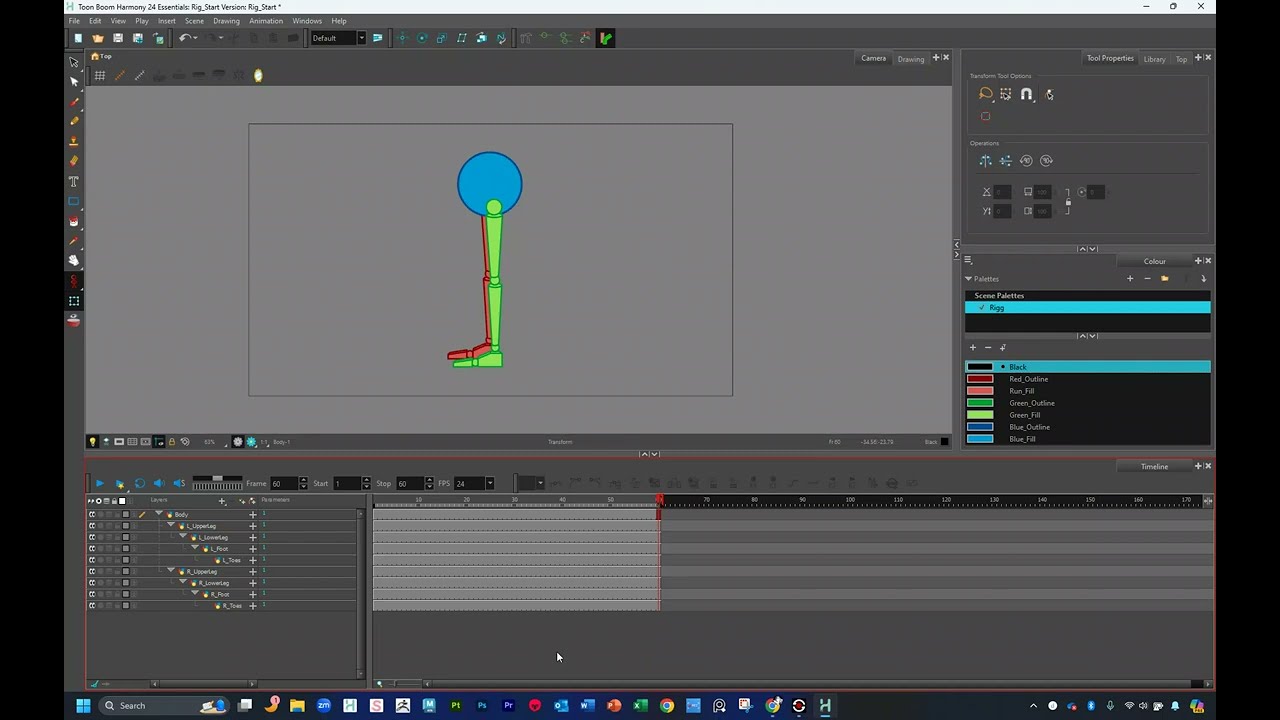Open the FPS dropdown arrow
The height and width of the screenshot is (720, 1280).
(x=489, y=484)
